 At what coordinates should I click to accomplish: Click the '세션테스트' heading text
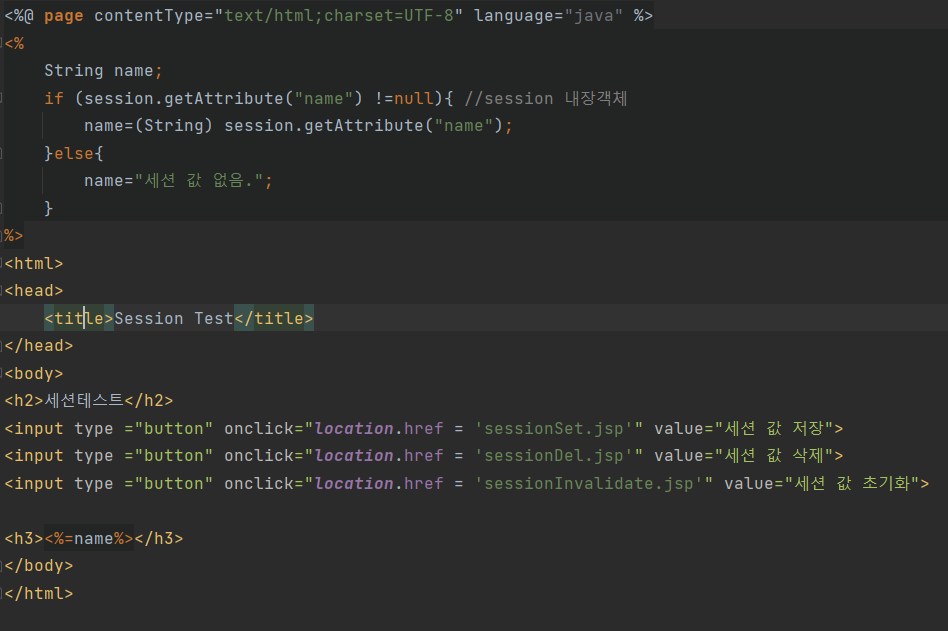coord(84,401)
